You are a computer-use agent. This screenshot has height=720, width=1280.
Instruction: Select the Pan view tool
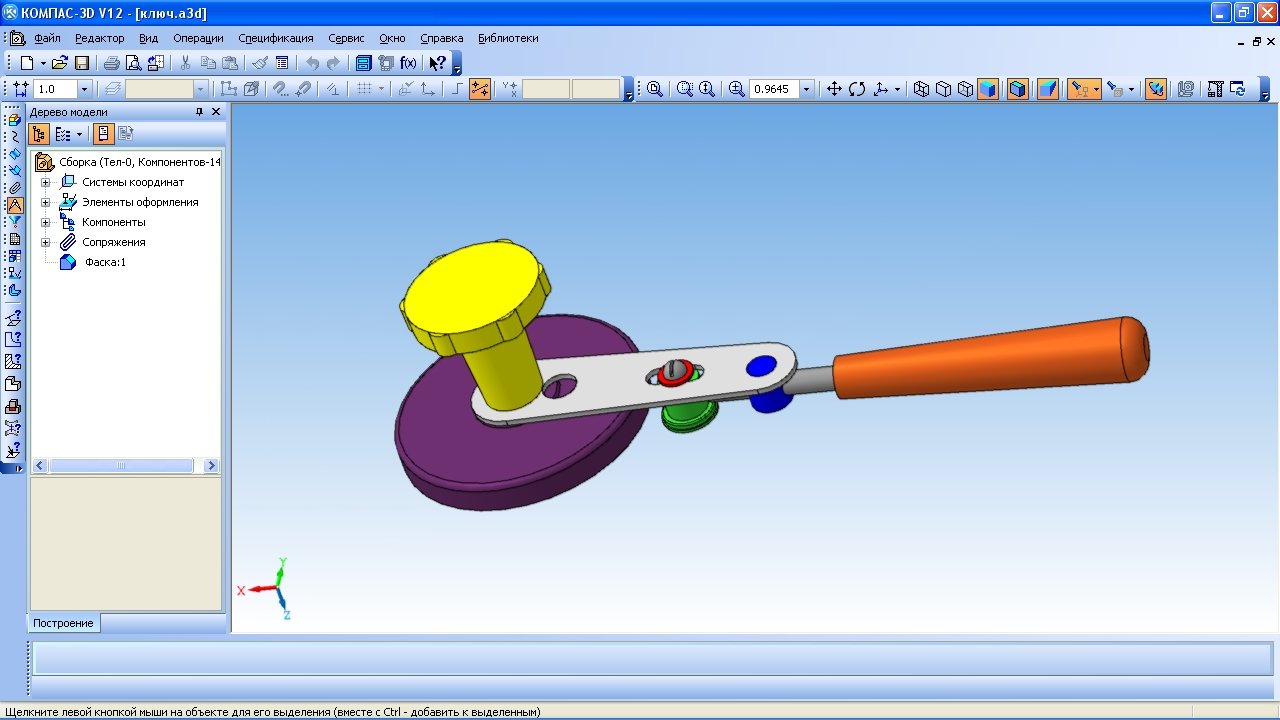834,89
